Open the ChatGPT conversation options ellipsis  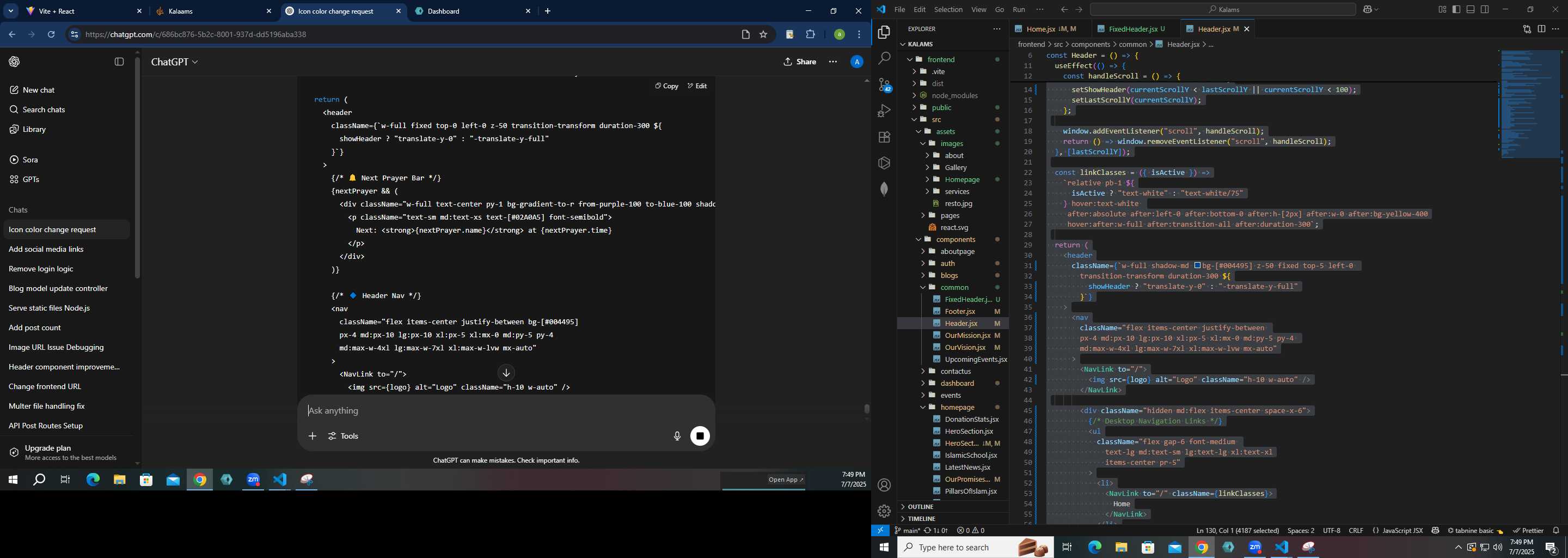pos(832,62)
